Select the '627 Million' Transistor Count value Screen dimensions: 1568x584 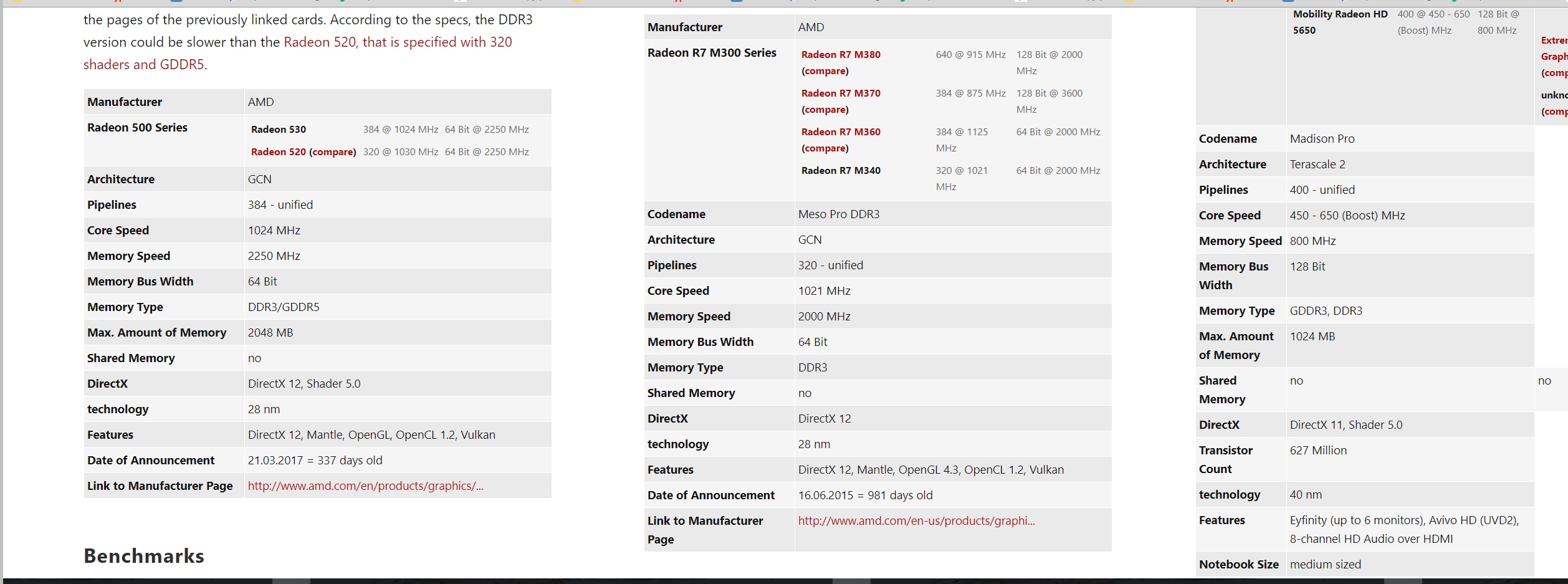pos(1318,451)
